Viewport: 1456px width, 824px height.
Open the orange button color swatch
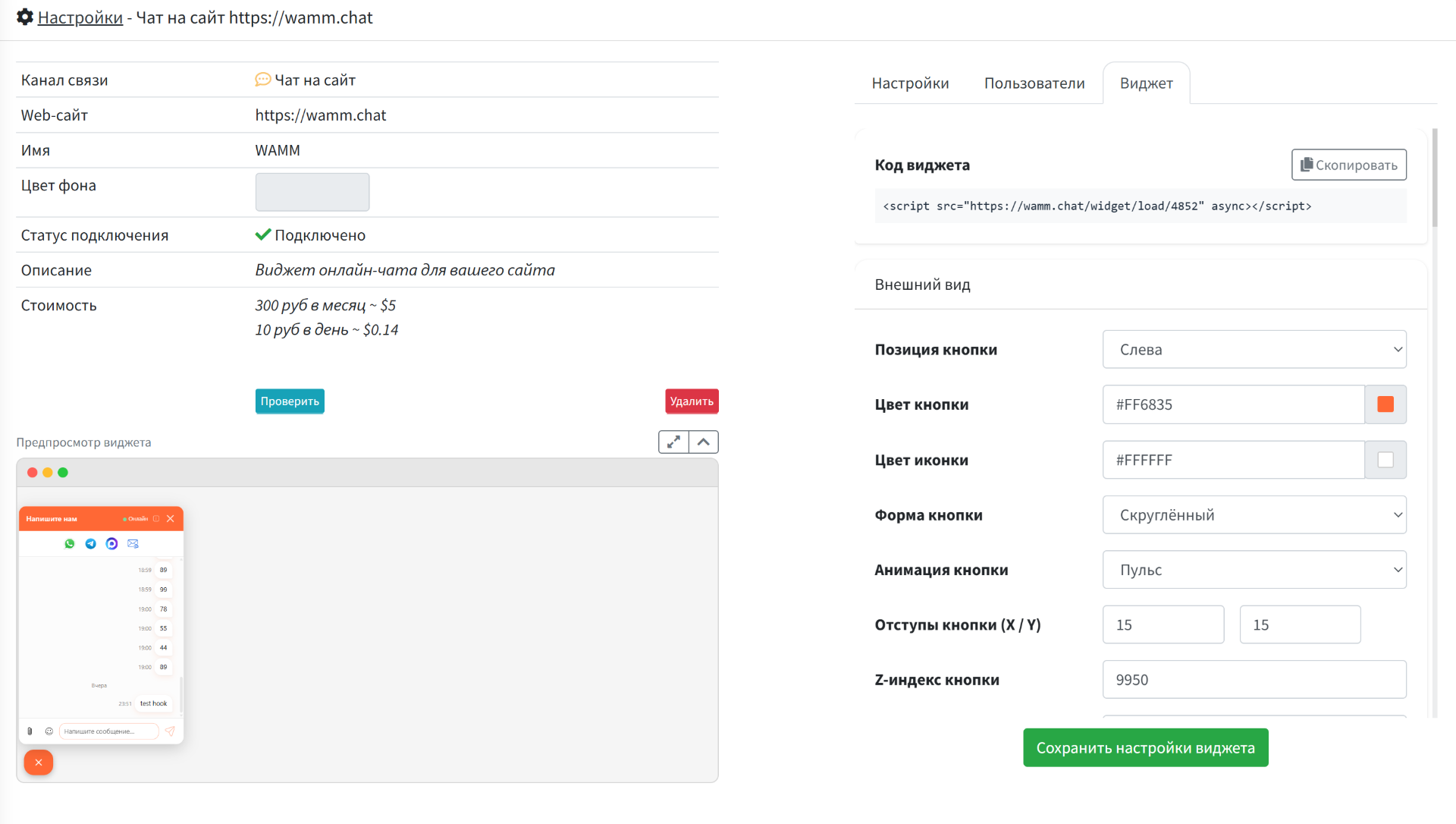1385,404
